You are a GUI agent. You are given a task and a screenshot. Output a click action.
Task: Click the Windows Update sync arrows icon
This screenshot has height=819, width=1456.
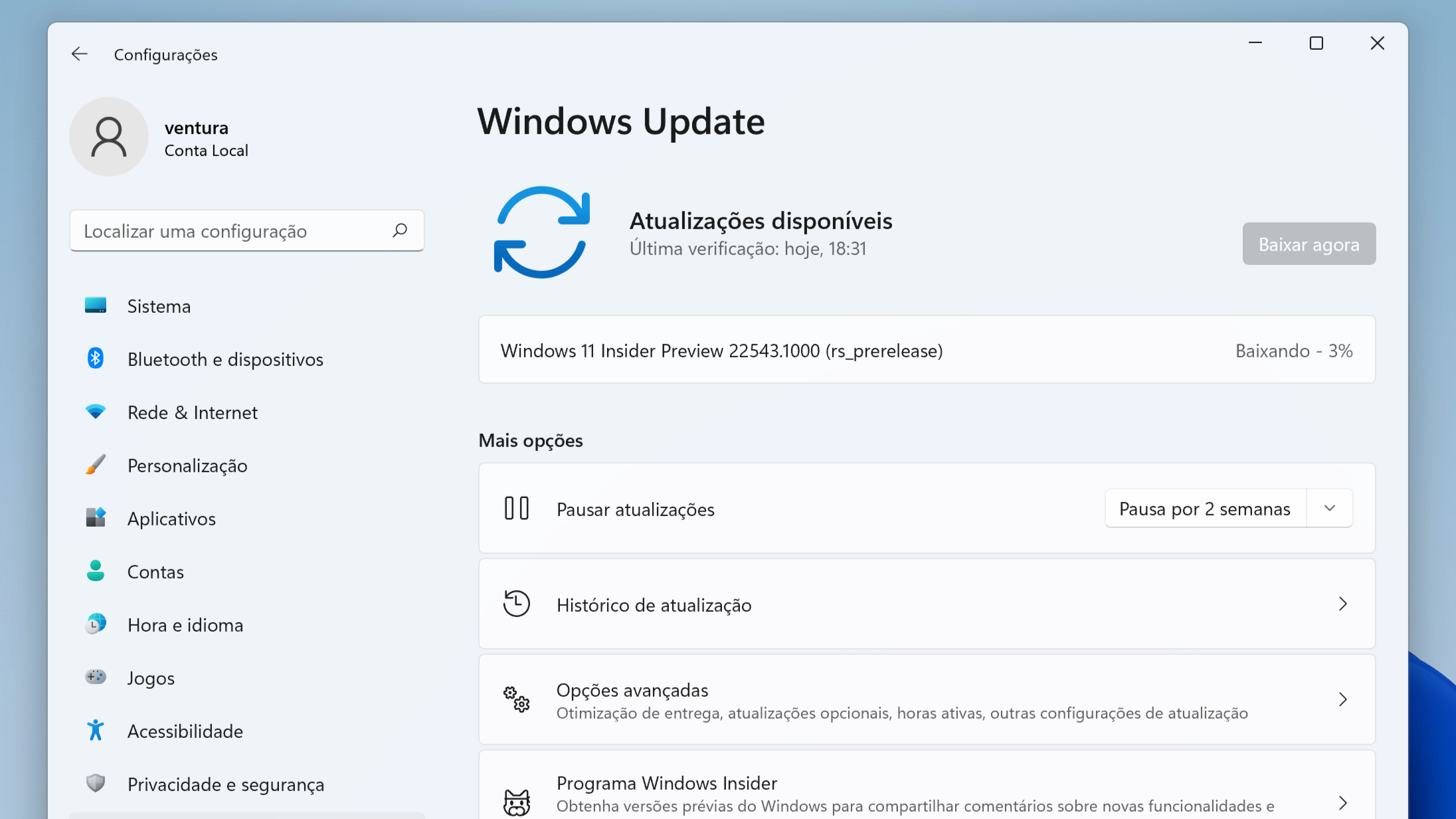click(542, 232)
